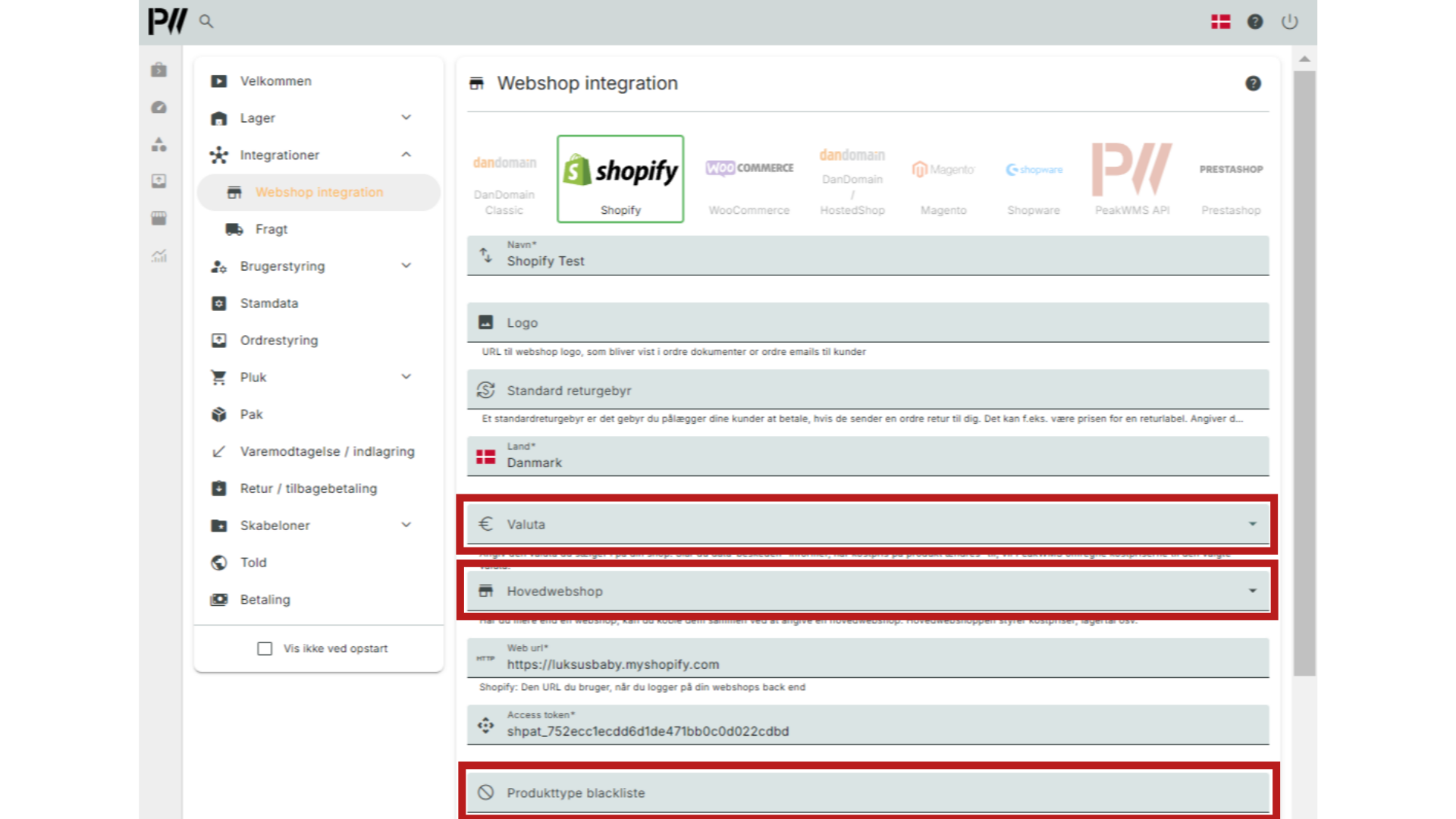Expand the Skabeloner section
The width and height of the screenshot is (1456, 819).
pos(318,526)
